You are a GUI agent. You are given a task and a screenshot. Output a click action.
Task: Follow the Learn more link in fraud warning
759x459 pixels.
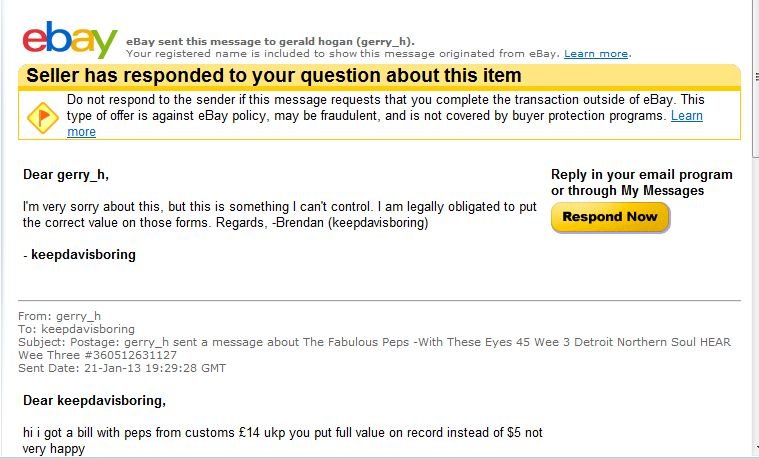click(x=687, y=116)
